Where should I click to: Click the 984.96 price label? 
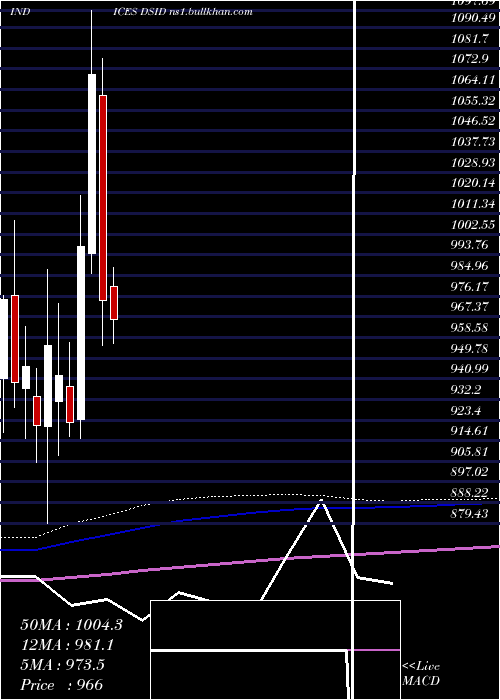click(469, 266)
